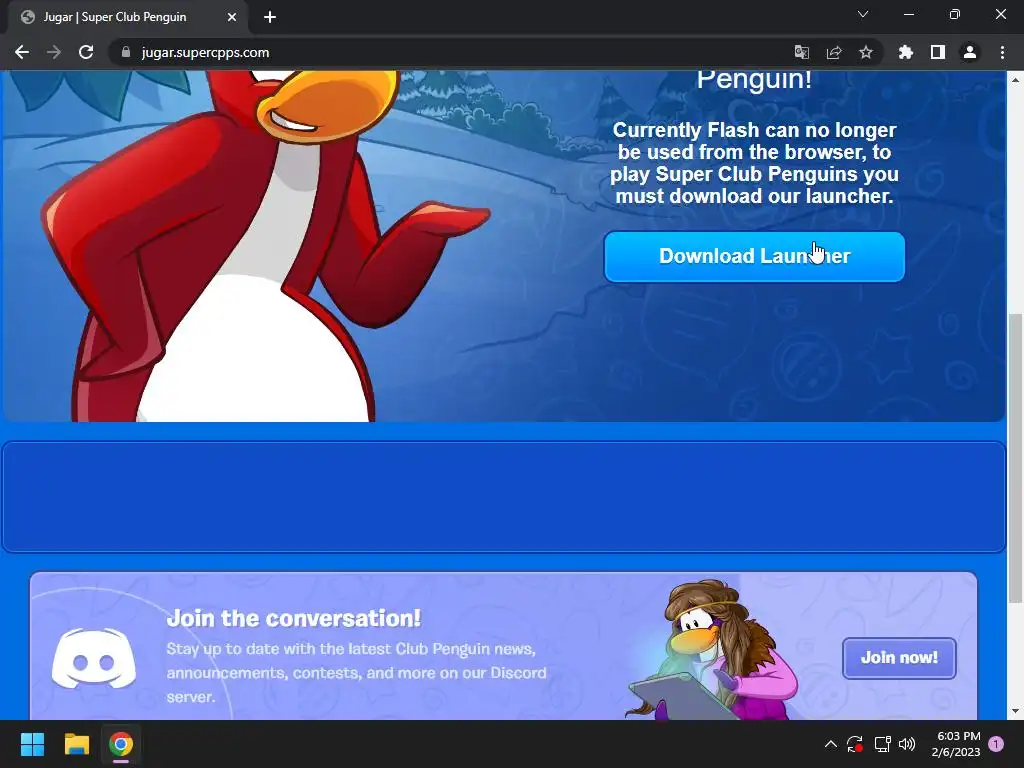The image size is (1024, 768).
Task: Share this page using share icon
Action: pos(833,52)
